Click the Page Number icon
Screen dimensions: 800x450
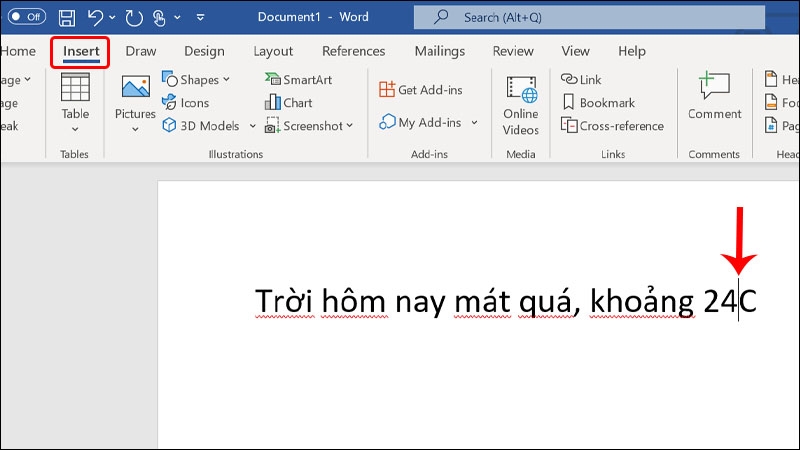(x=770, y=125)
